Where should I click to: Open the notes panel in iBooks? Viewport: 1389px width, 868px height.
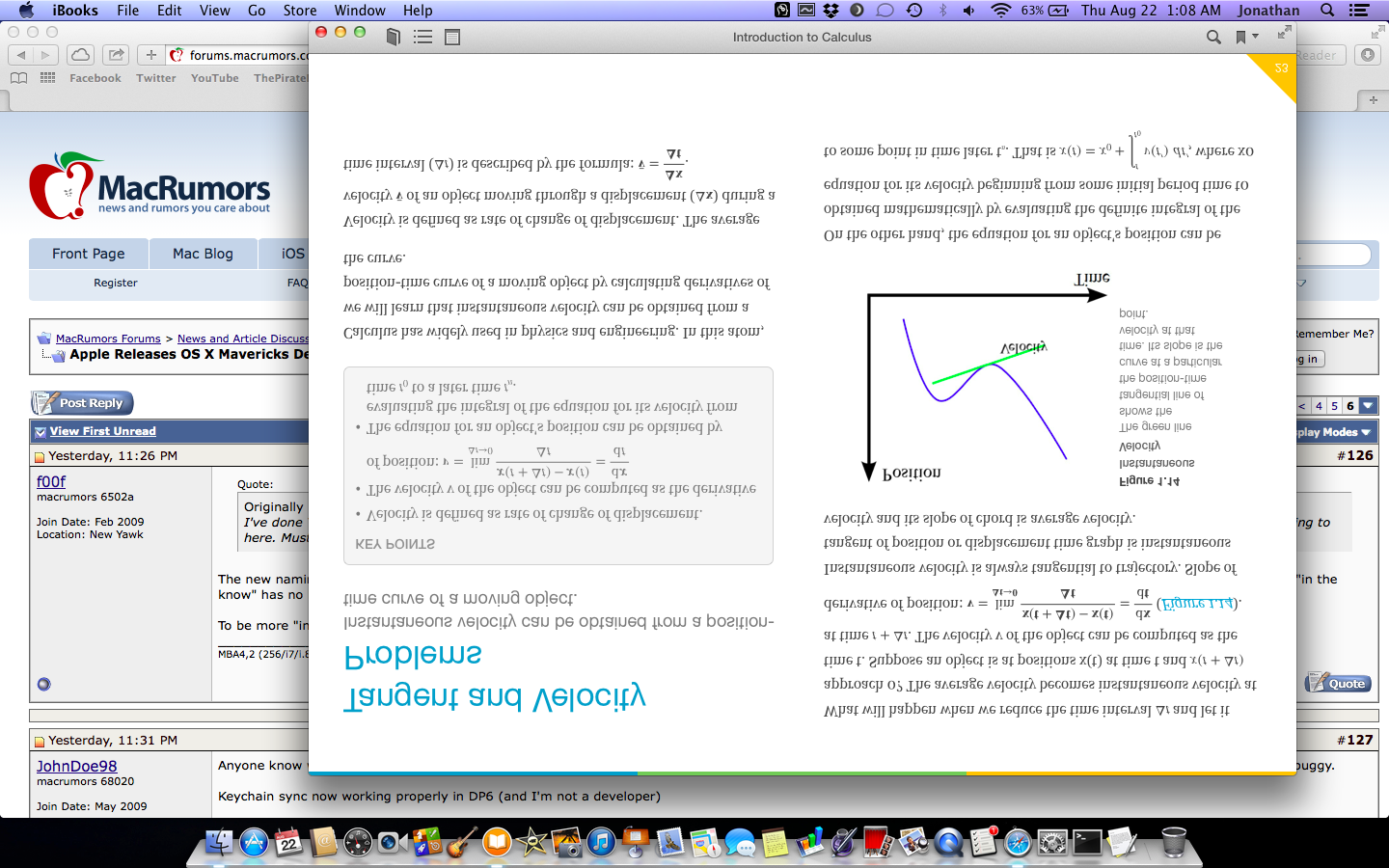(x=452, y=37)
